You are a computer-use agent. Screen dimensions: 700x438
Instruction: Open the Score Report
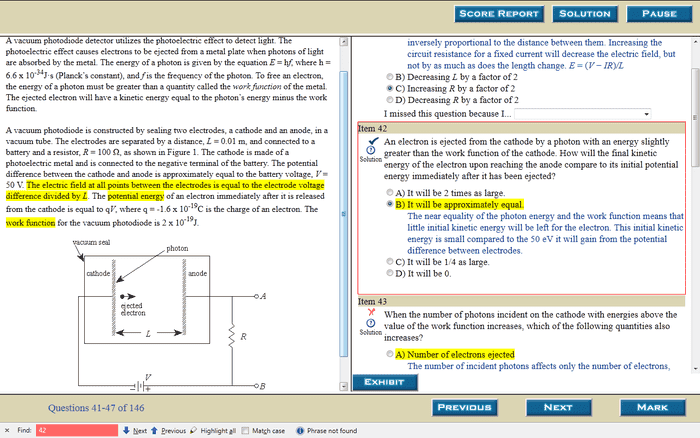(x=499, y=14)
